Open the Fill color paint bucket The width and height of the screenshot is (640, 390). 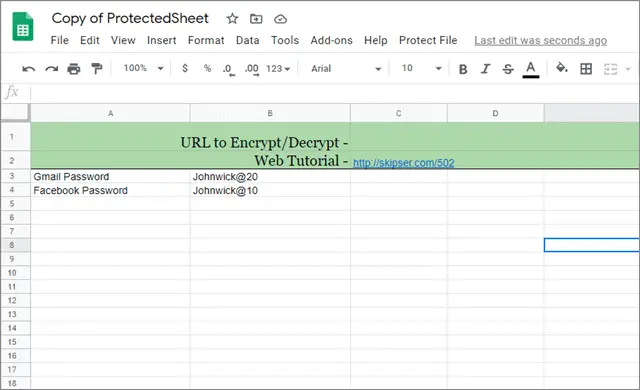[x=562, y=68]
